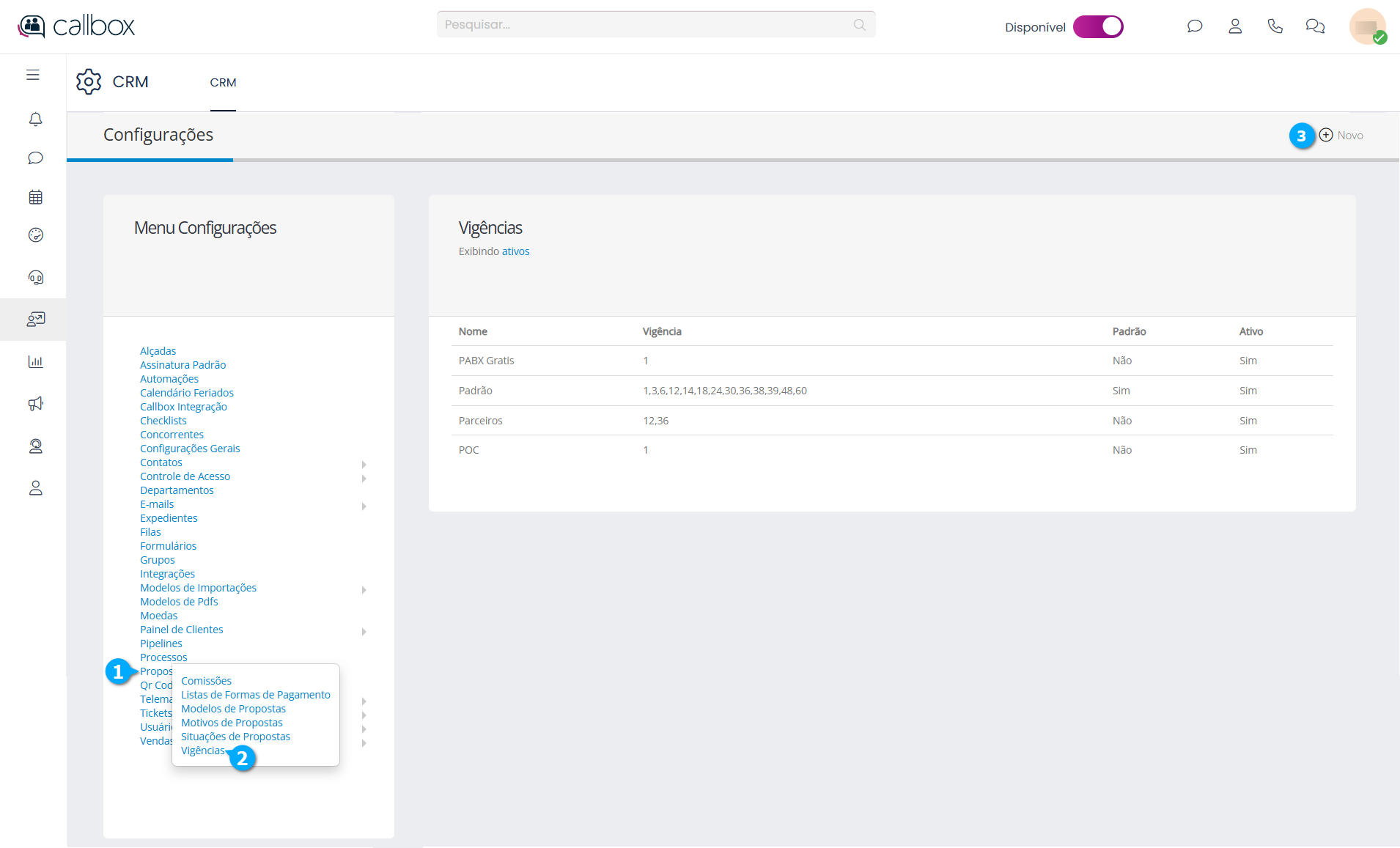Viewport: 1400px width, 848px height.
Task: Click the headset support icon in sidebar
Action: click(x=35, y=277)
